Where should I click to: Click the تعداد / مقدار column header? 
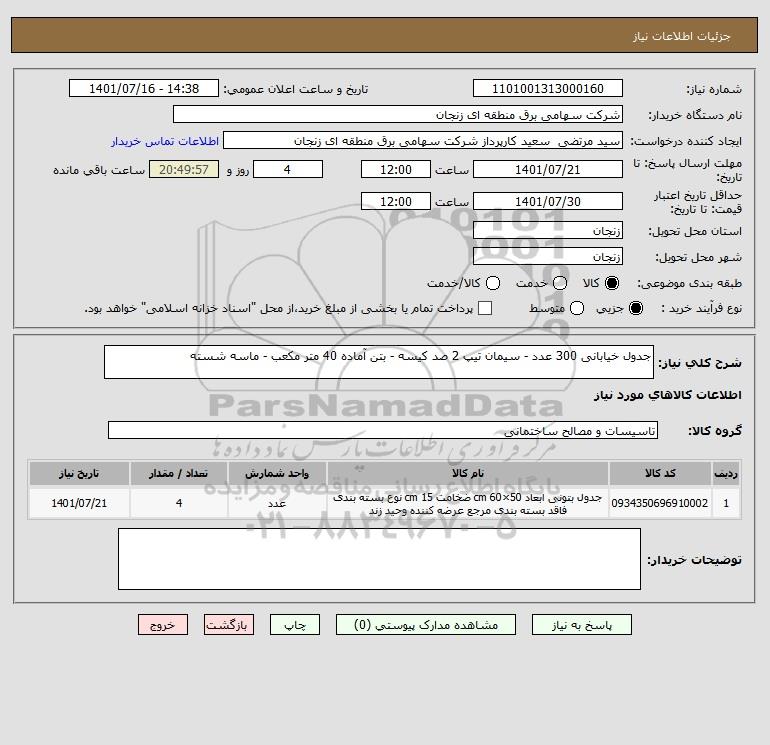(179, 473)
